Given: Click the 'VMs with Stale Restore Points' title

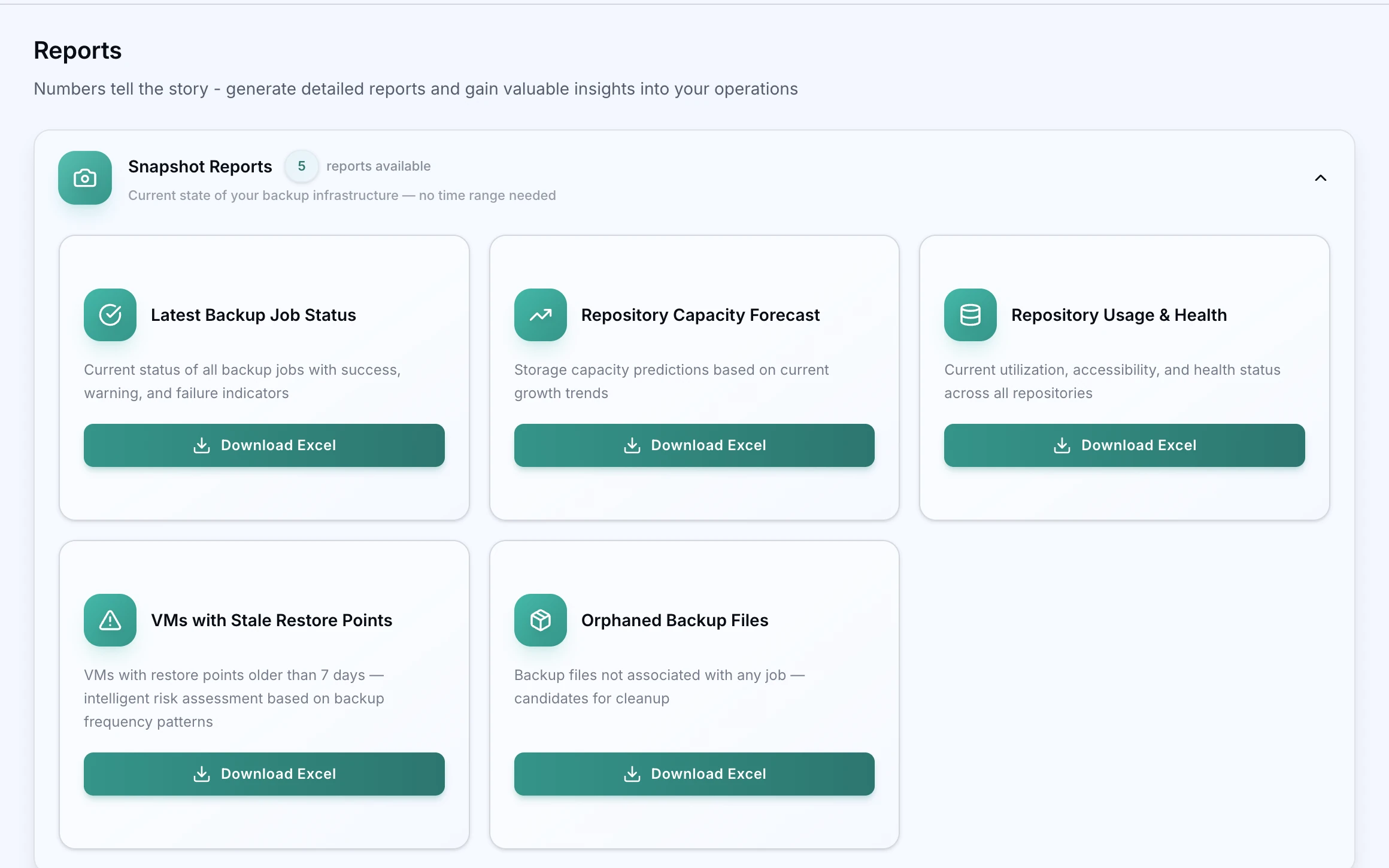Looking at the screenshot, I should (271, 620).
